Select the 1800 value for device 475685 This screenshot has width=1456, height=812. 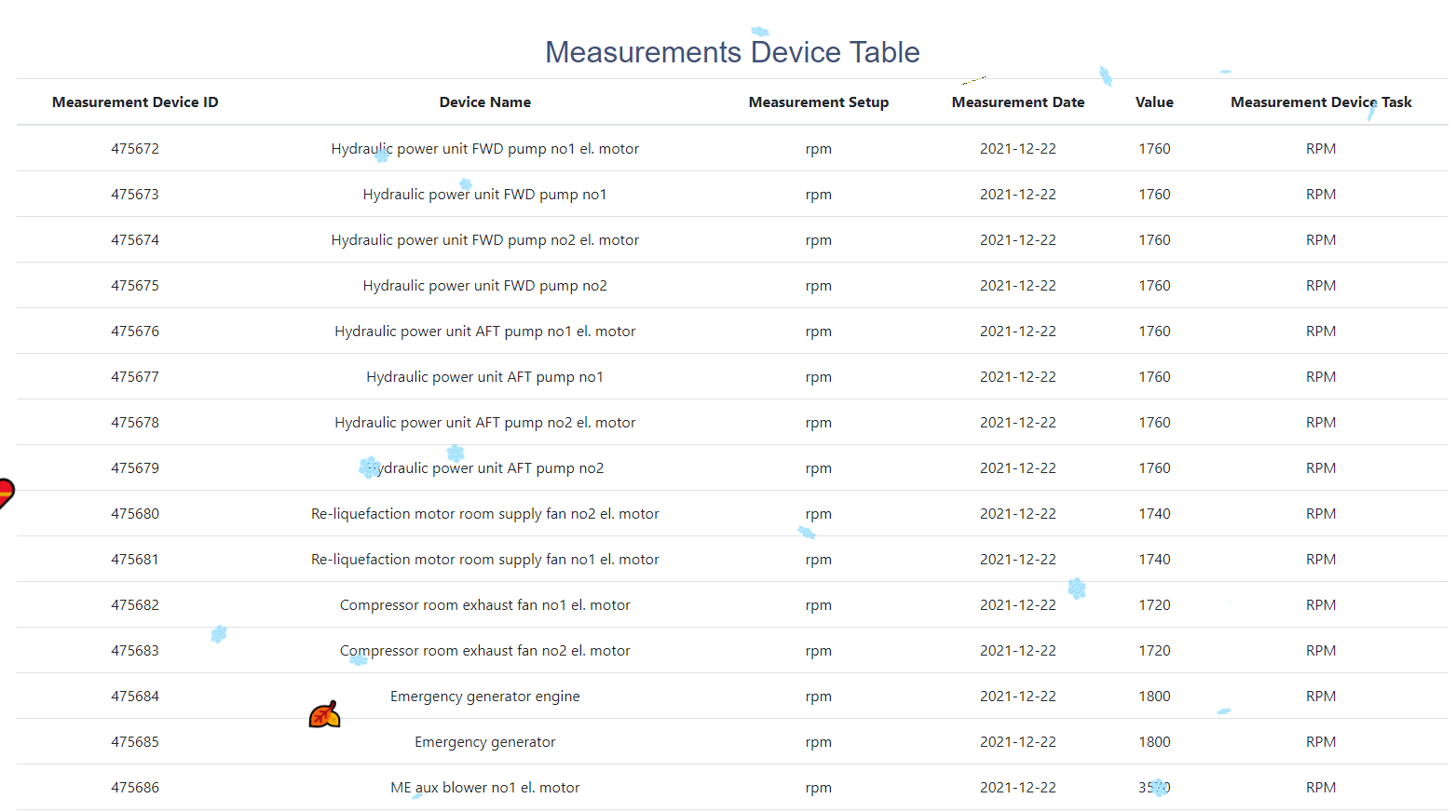pos(1154,742)
